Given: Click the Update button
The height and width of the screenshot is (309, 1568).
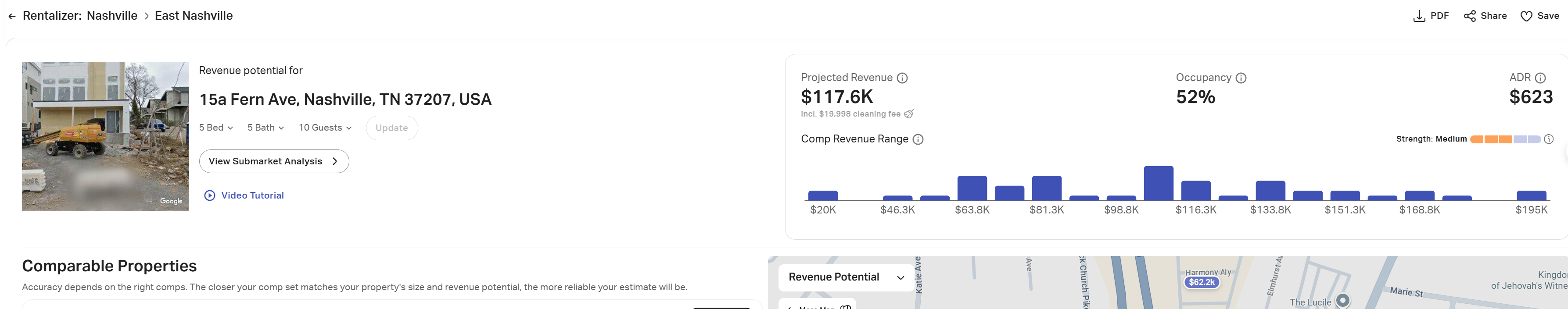Looking at the screenshot, I should (x=391, y=128).
